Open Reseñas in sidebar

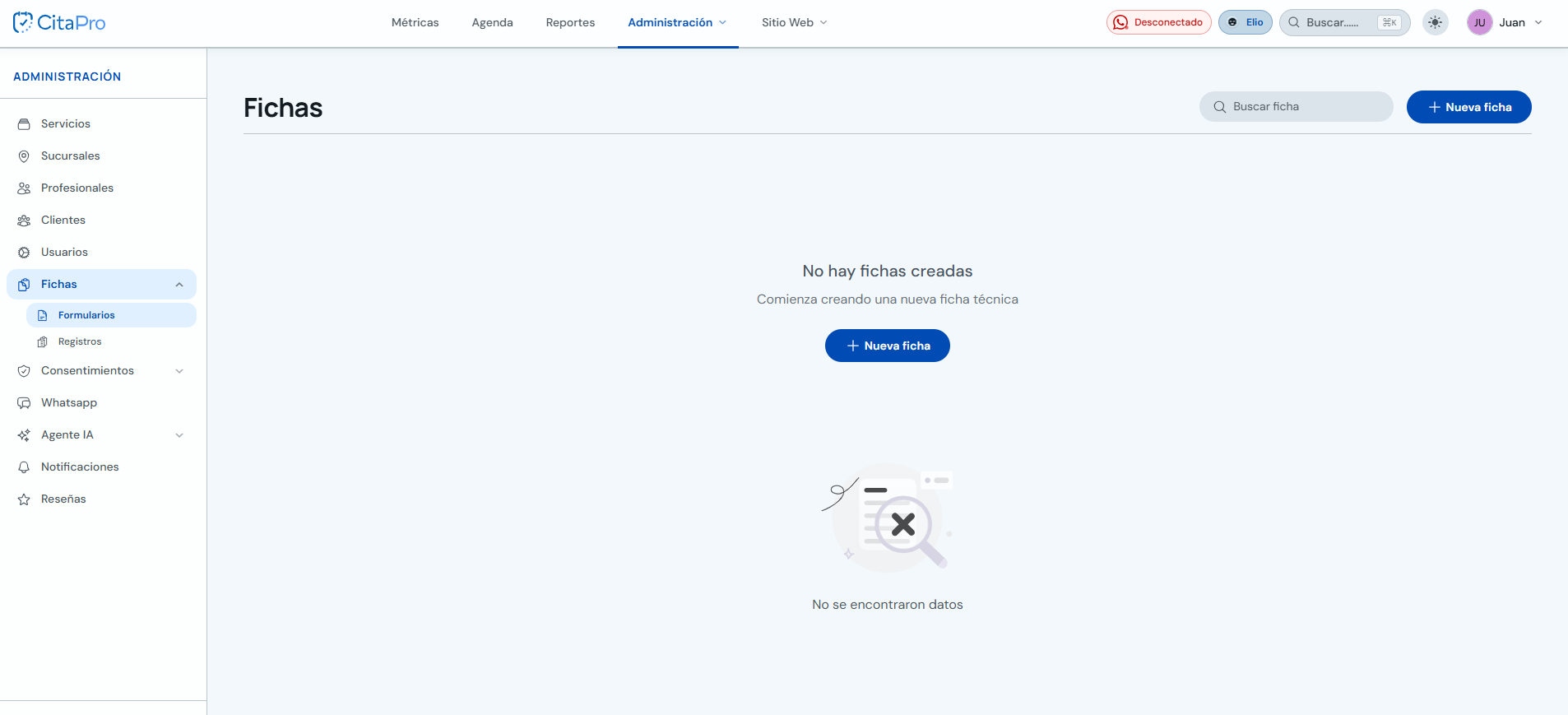tap(101, 499)
